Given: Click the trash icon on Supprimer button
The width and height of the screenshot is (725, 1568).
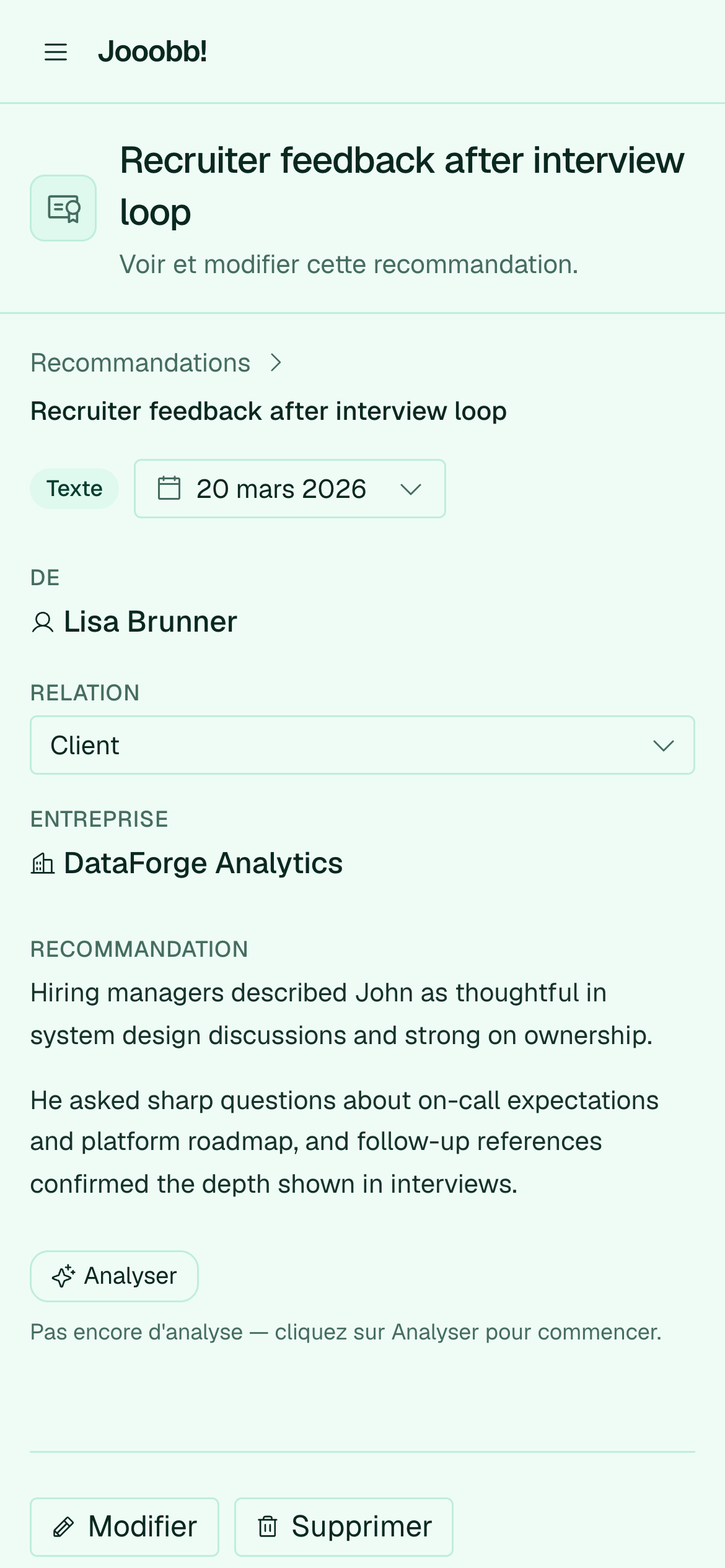Looking at the screenshot, I should click(x=268, y=1527).
